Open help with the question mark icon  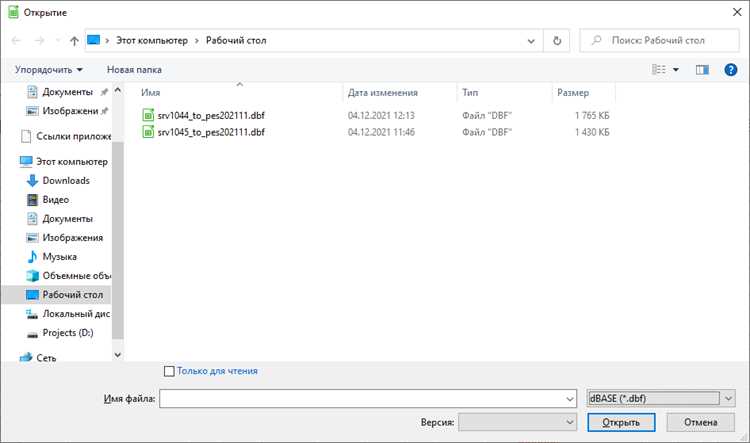click(730, 70)
